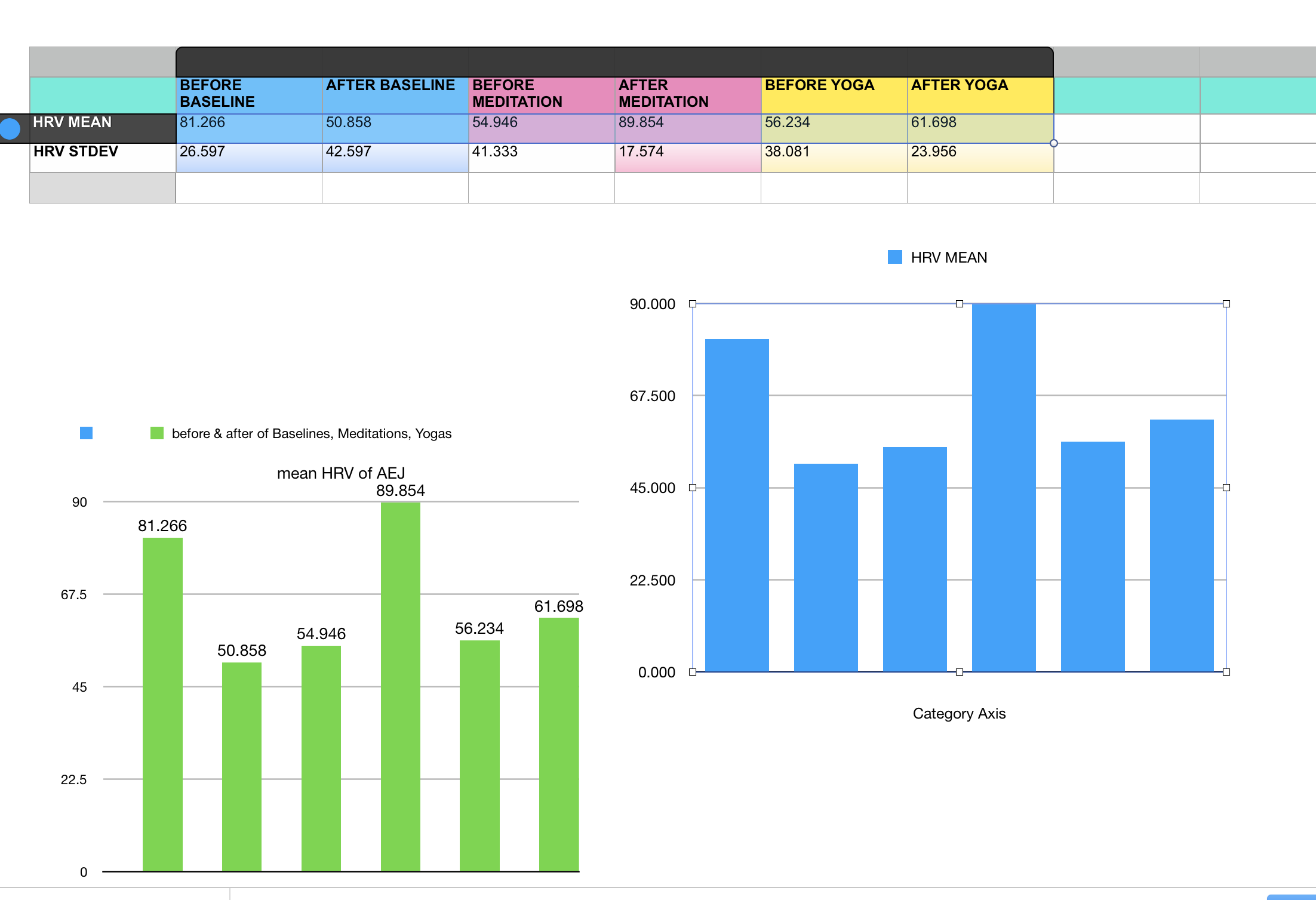
Task: Click the blue chart's top-left resize handle
Action: pos(693,304)
